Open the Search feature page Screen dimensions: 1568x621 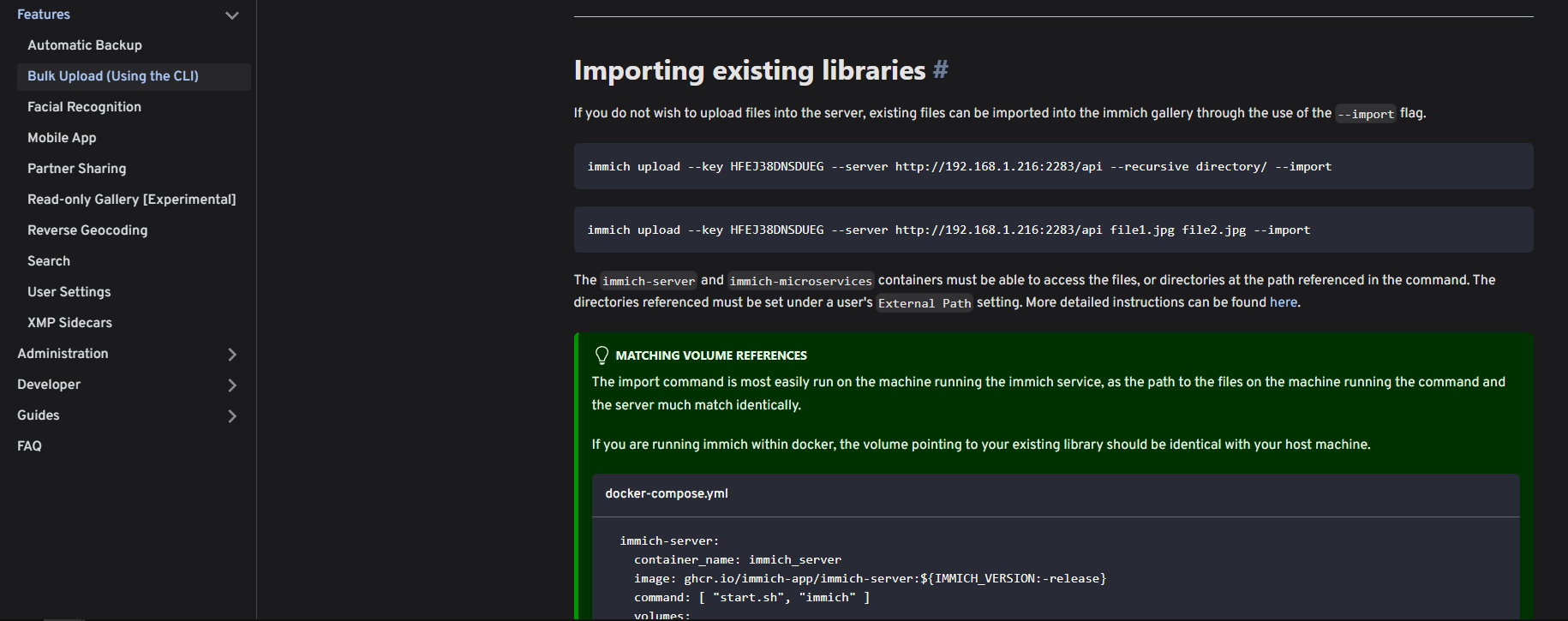pyautogui.click(x=49, y=261)
